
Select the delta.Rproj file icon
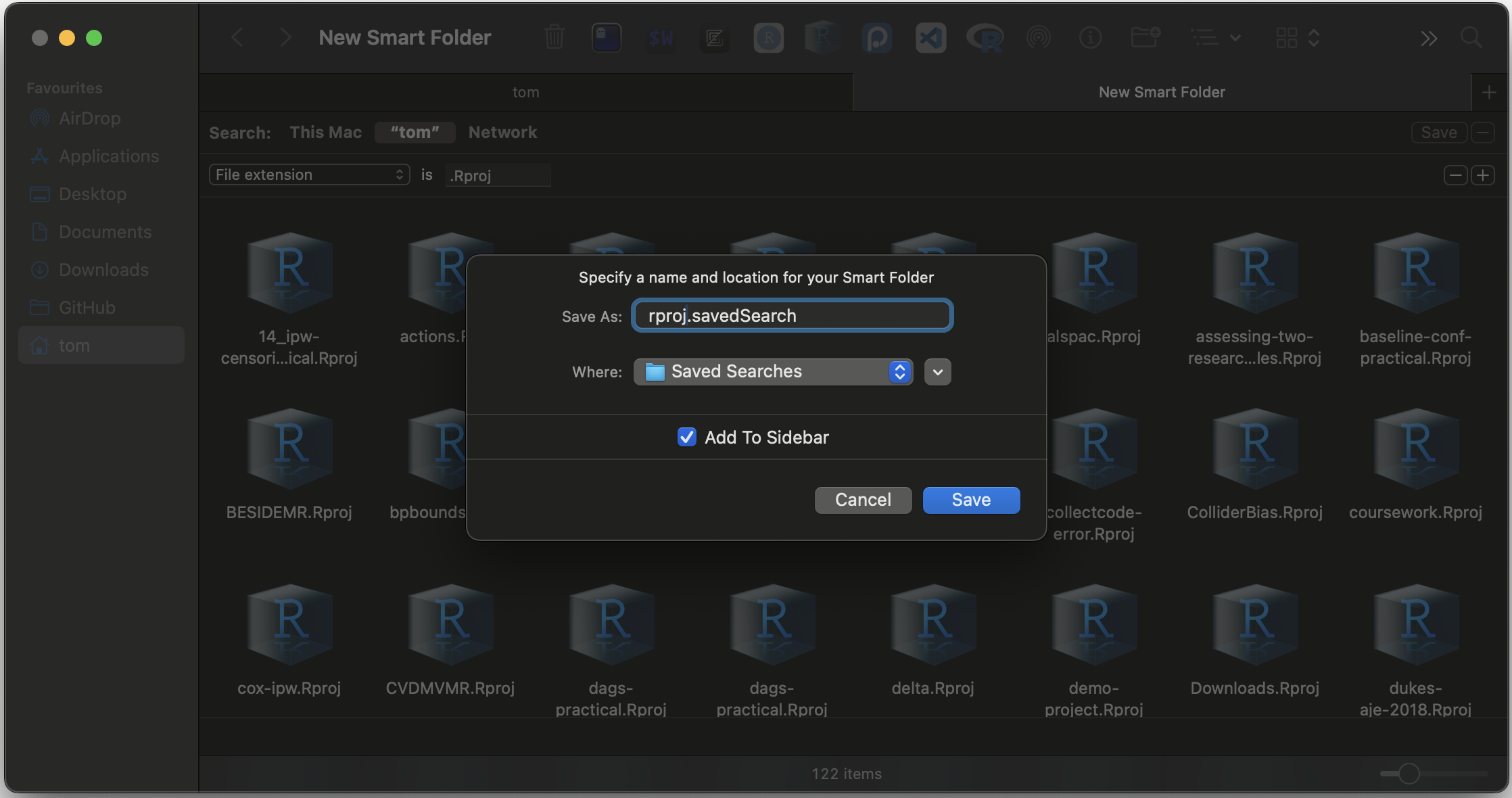tap(933, 625)
